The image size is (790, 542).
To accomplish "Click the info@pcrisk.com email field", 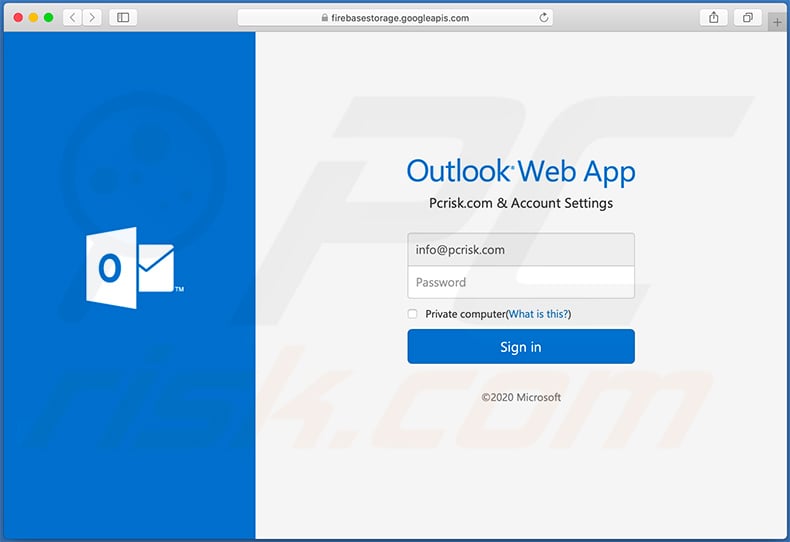I will [x=521, y=249].
